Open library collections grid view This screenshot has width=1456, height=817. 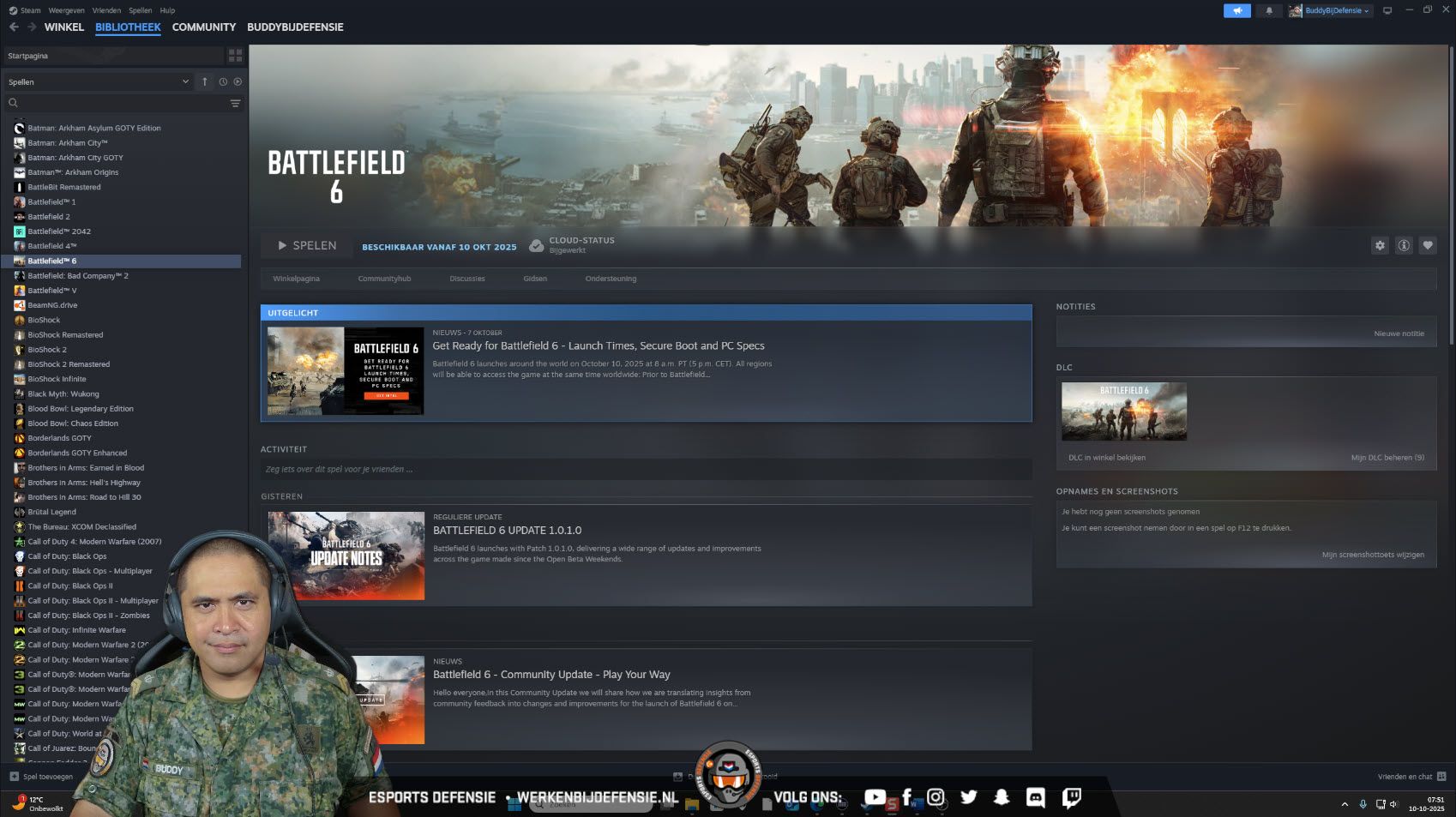click(x=235, y=56)
